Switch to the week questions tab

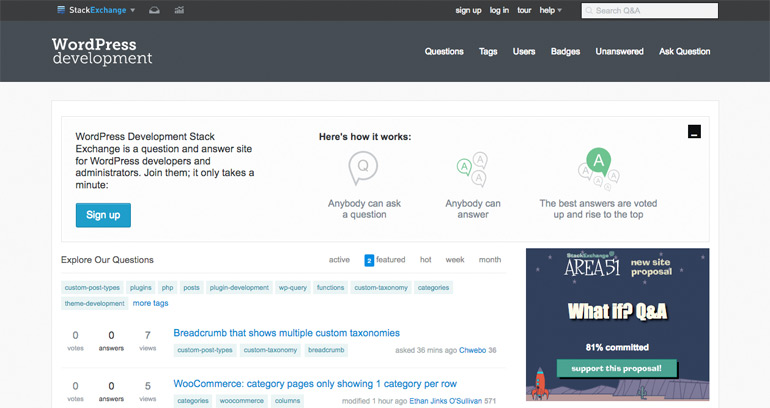click(x=455, y=260)
